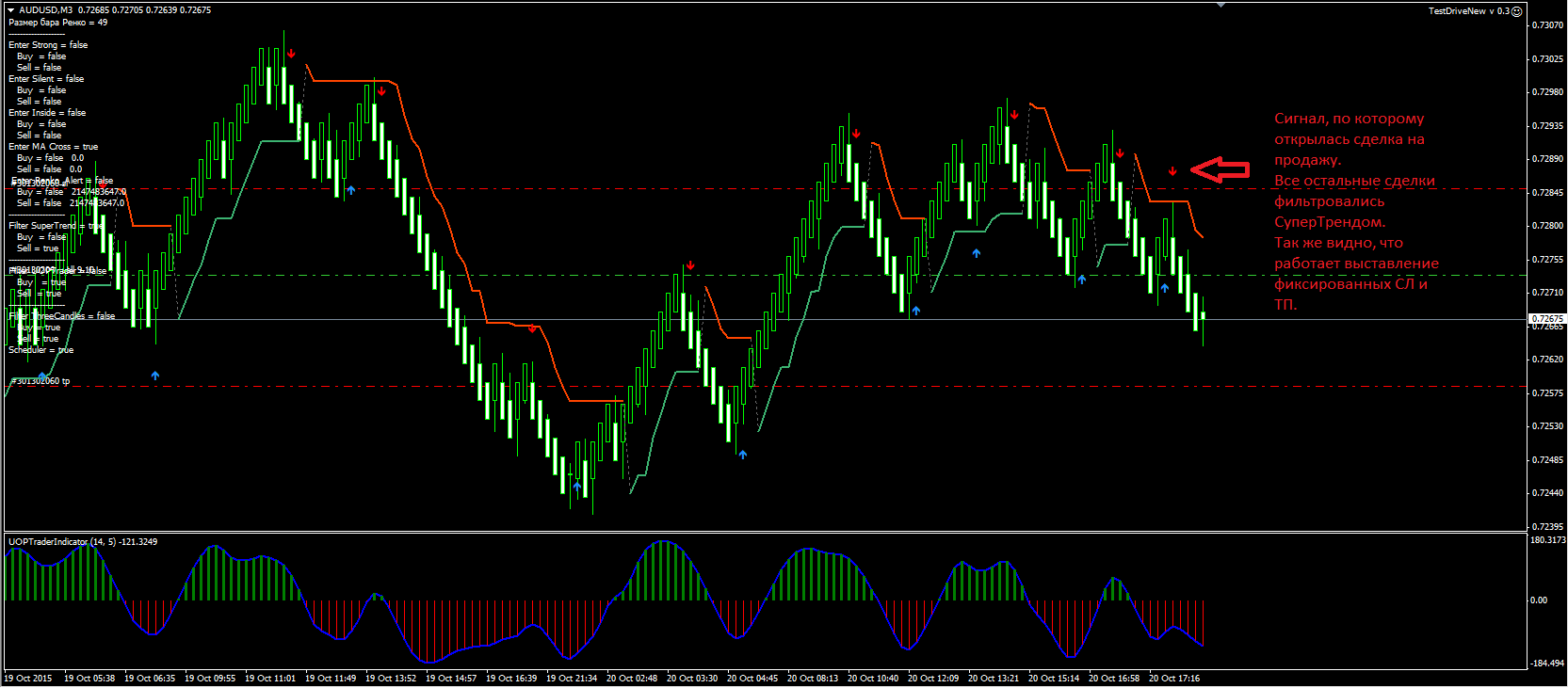Click time axis label 19 Oct 14:57
Screen dimensions: 1568x688
point(451,679)
